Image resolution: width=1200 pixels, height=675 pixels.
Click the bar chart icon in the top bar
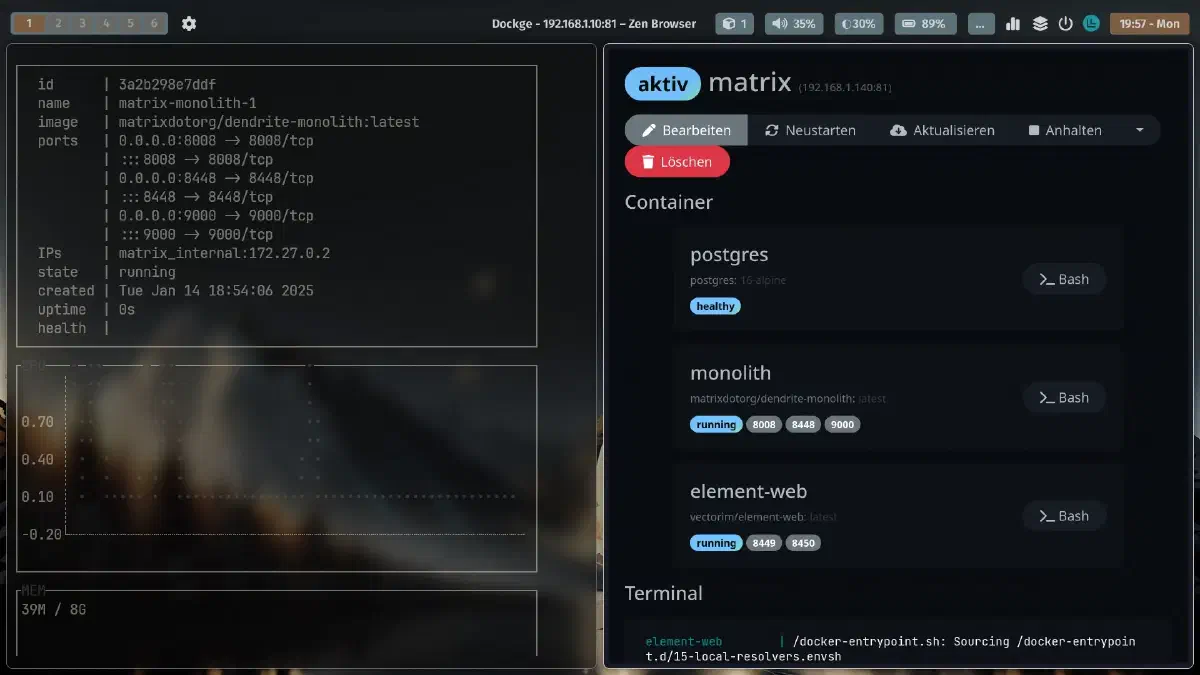coord(1013,23)
